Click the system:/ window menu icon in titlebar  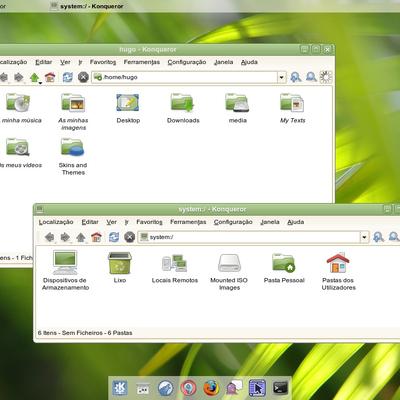39,209
